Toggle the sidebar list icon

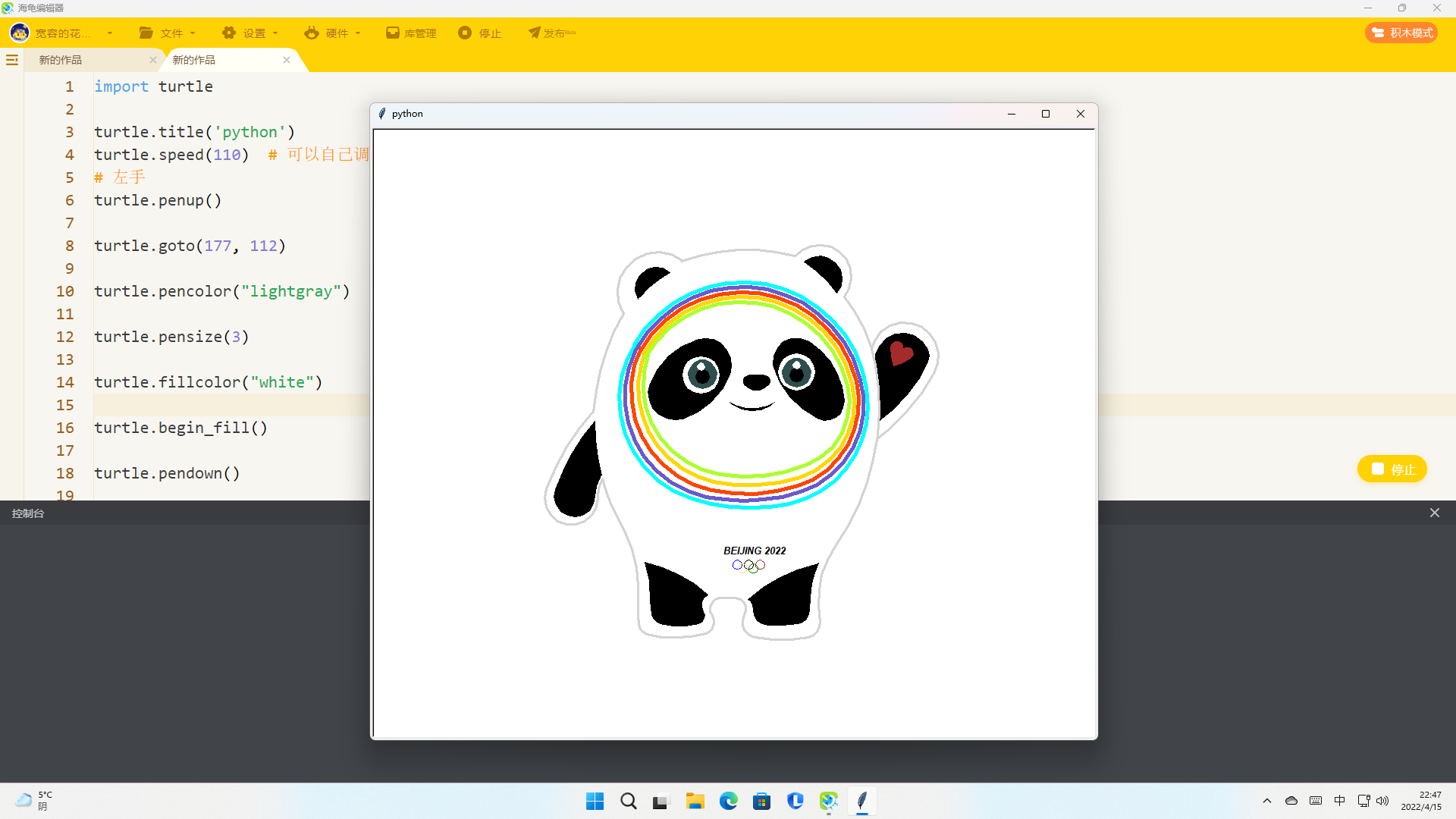pos(12,60)
